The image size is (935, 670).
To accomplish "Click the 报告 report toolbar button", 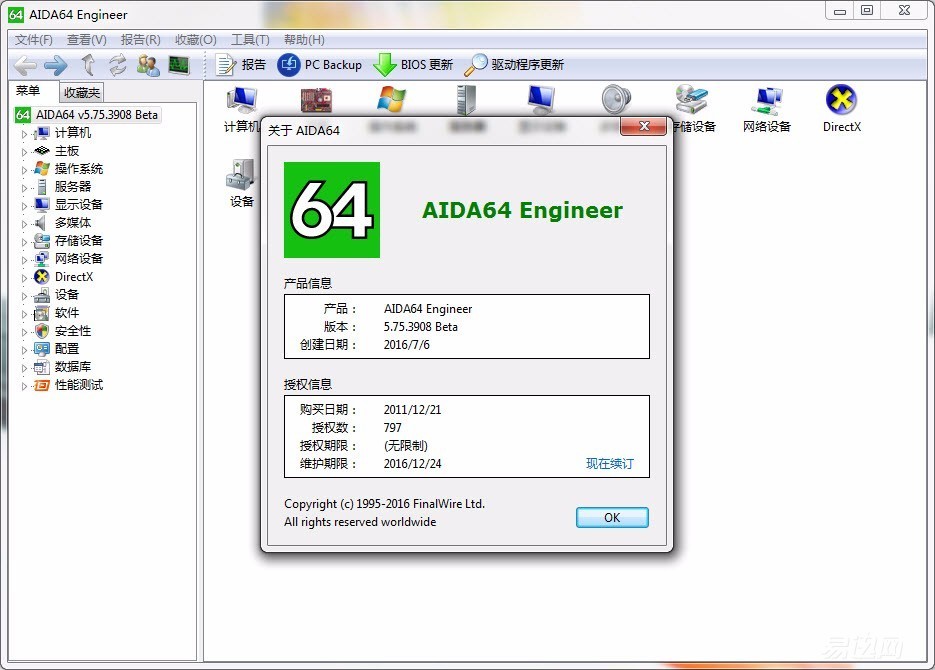I will tap(240, 64).
